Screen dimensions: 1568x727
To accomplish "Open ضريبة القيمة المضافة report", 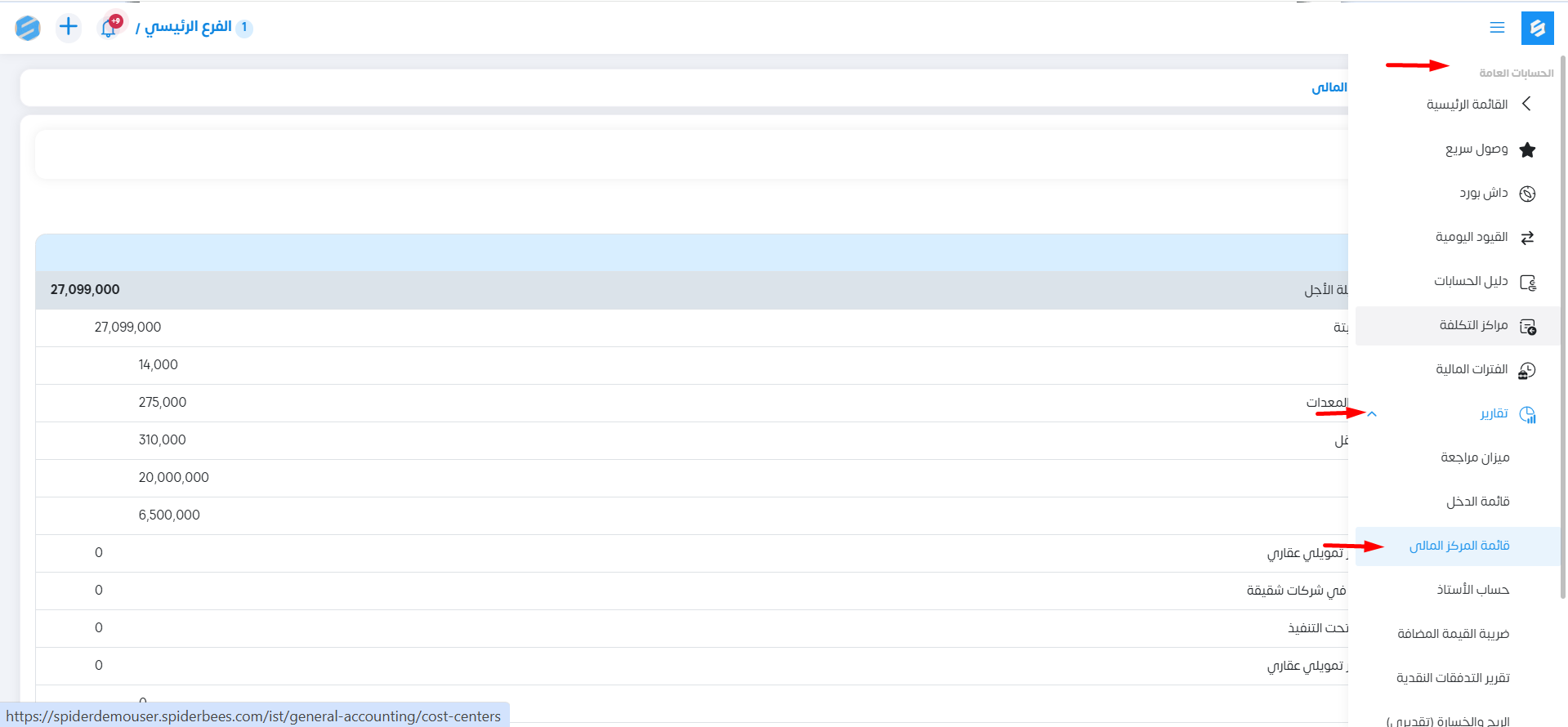I will [1453, 634].
